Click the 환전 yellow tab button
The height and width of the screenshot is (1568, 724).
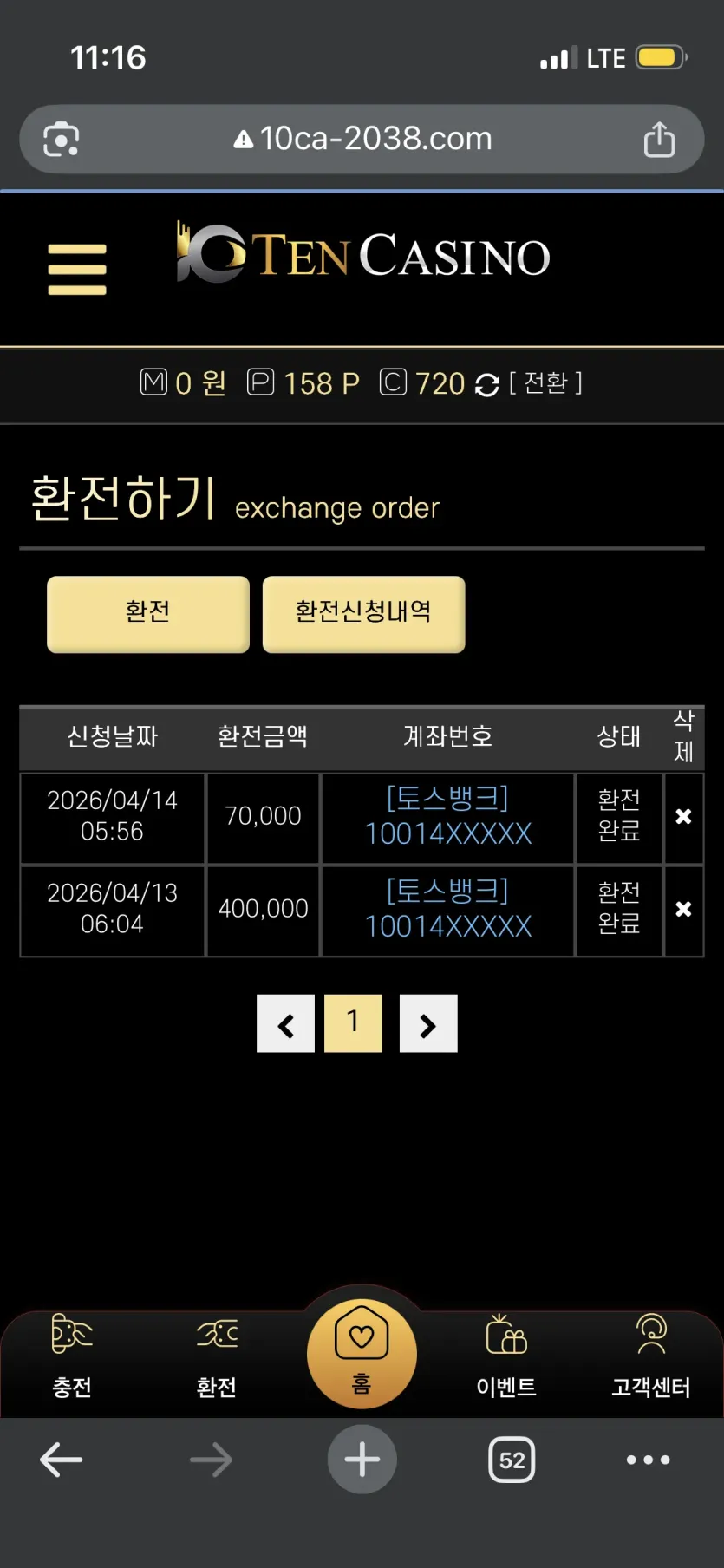click(x=148, y=614)
